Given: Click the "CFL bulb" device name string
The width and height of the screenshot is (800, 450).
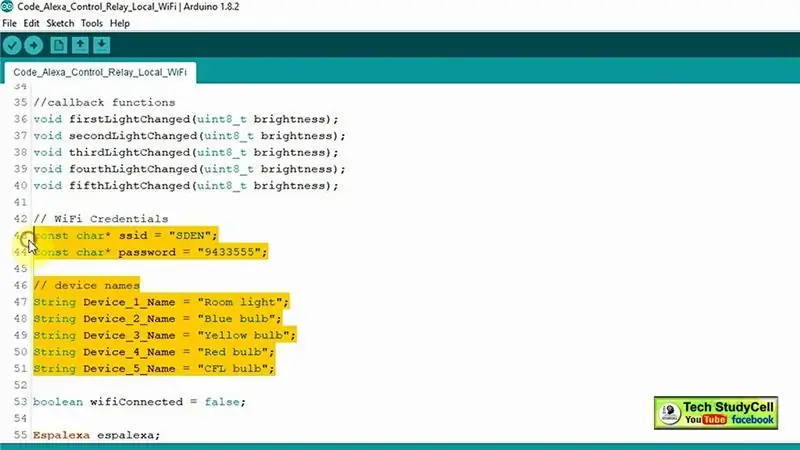Looking at the screenshot, I should click(233, 368).
